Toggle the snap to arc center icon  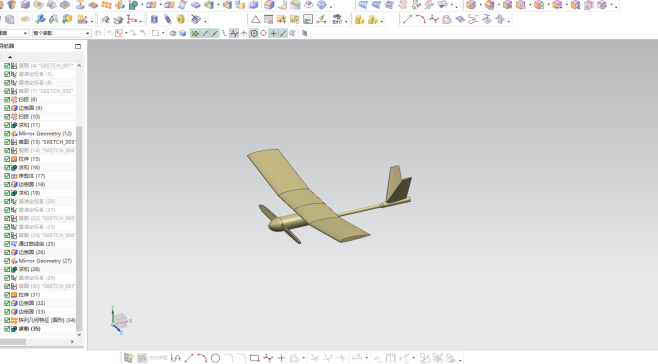pyautogui.click(x=254, y=33)
